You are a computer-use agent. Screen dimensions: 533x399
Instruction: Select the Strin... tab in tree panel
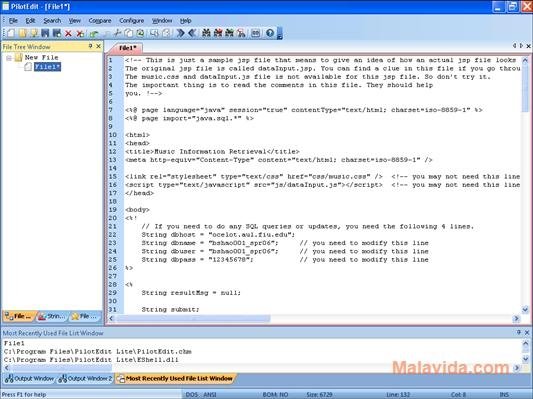tap(52, 316)
